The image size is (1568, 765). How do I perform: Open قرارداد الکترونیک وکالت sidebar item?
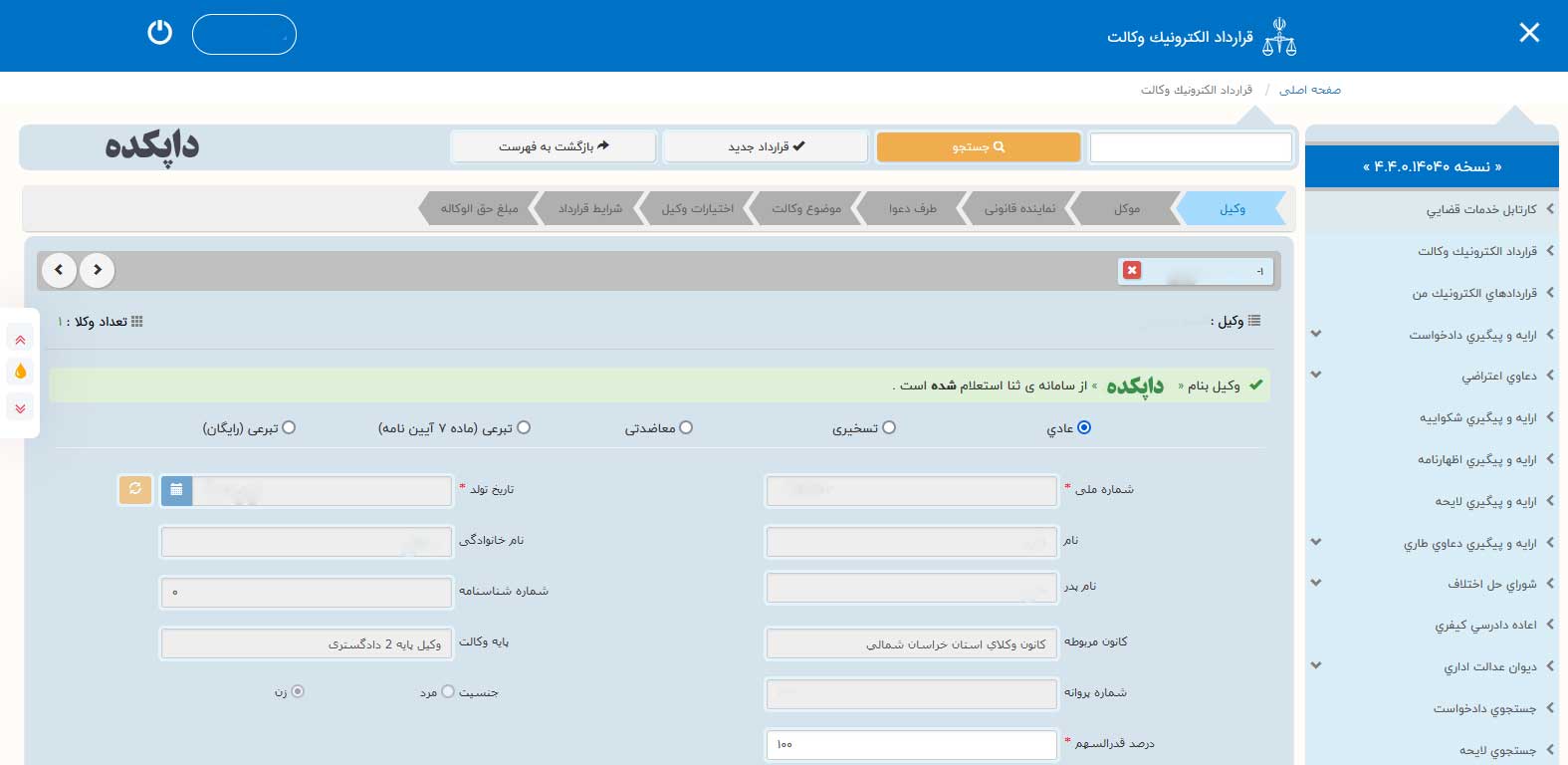1432,251
